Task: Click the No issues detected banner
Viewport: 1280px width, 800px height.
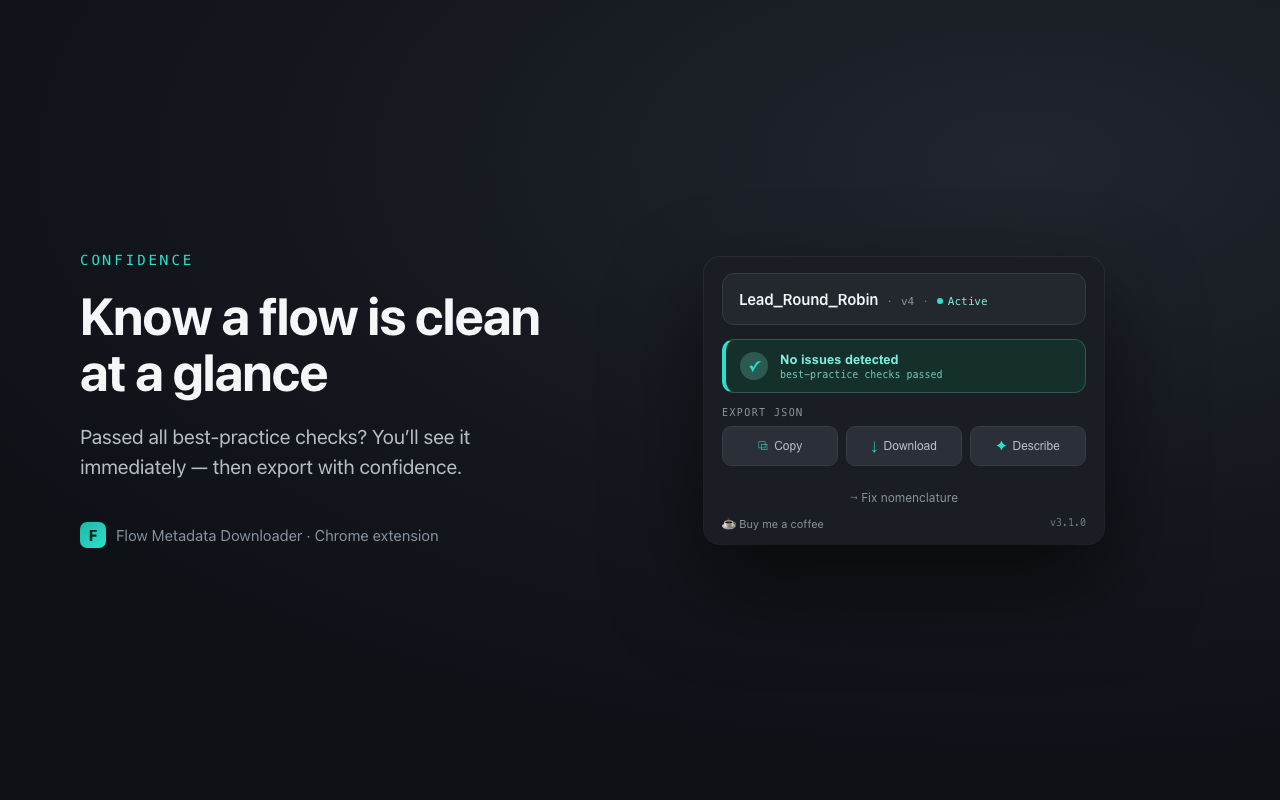Action: coord(904,366)
